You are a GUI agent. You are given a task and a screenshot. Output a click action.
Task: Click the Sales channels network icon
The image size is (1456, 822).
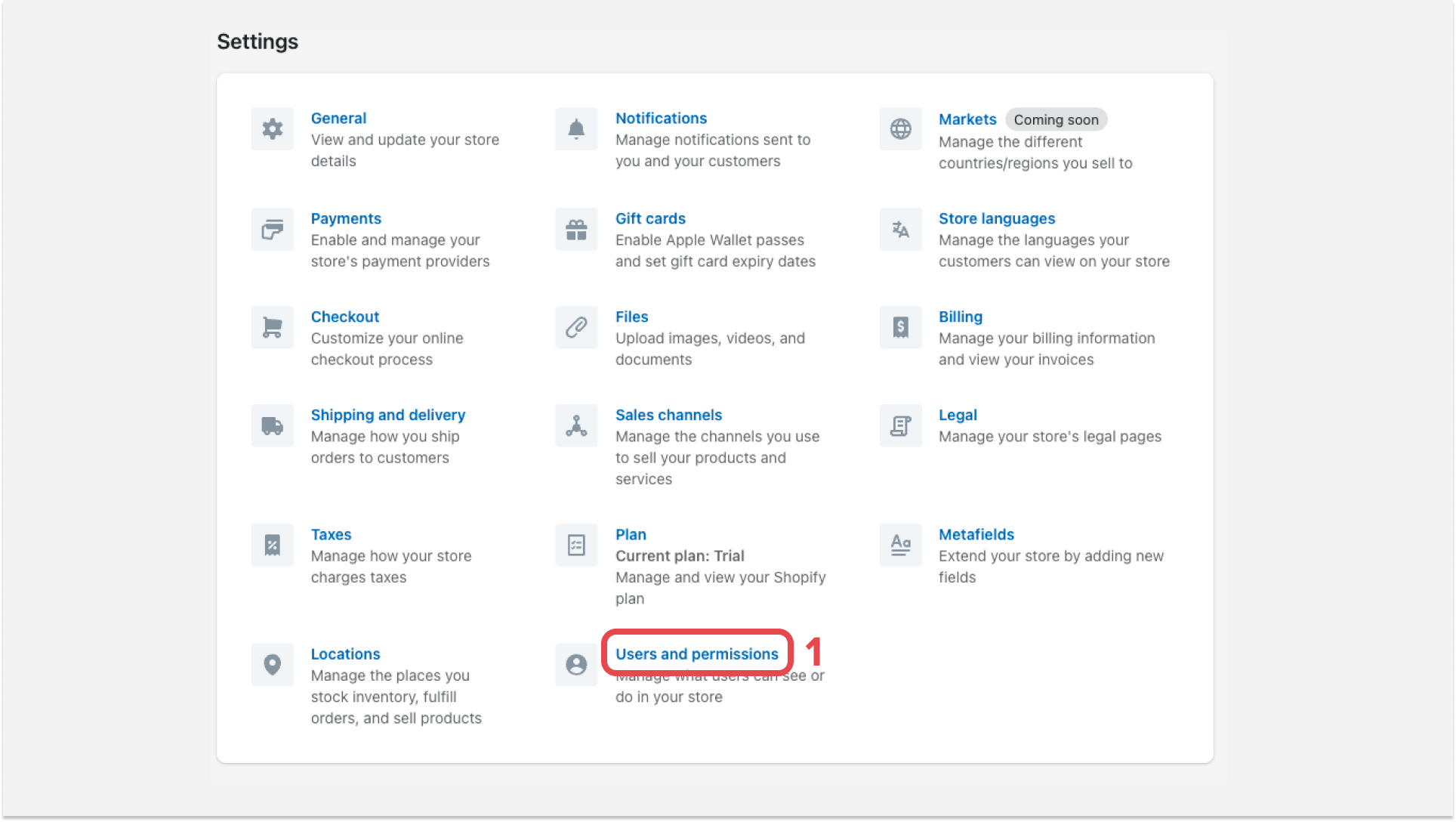point(576,425)
